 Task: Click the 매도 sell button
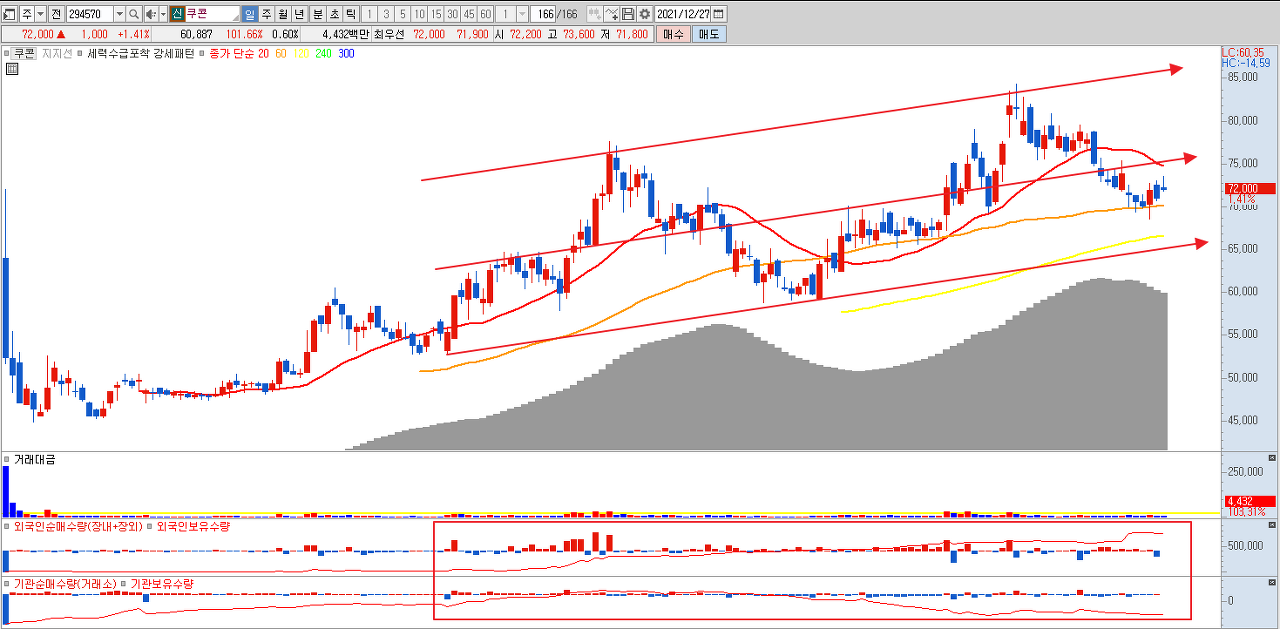coord(709,34)
